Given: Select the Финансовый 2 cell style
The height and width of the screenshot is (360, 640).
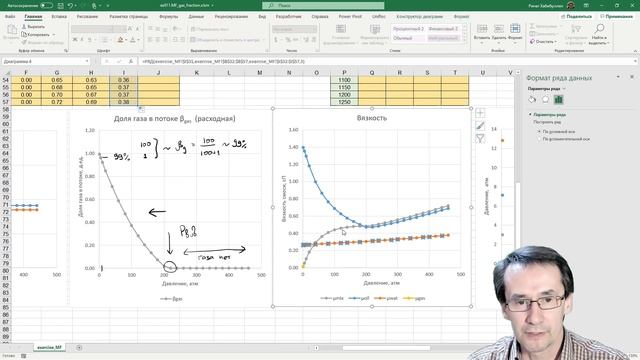Looking at the screenshot, I should point(443,29).
